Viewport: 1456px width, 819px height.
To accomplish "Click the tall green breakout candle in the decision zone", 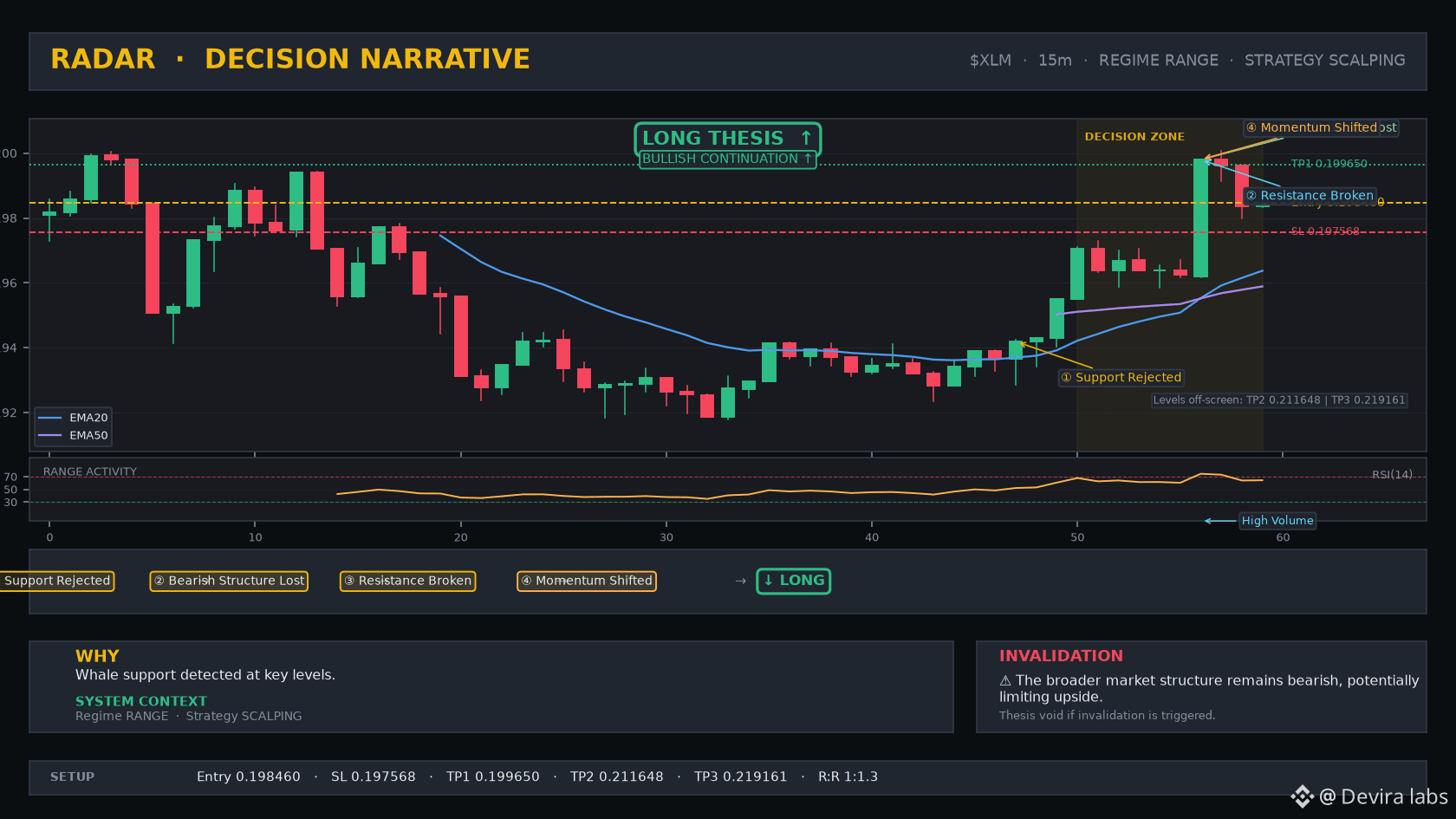I will [x=1200, y=218].
